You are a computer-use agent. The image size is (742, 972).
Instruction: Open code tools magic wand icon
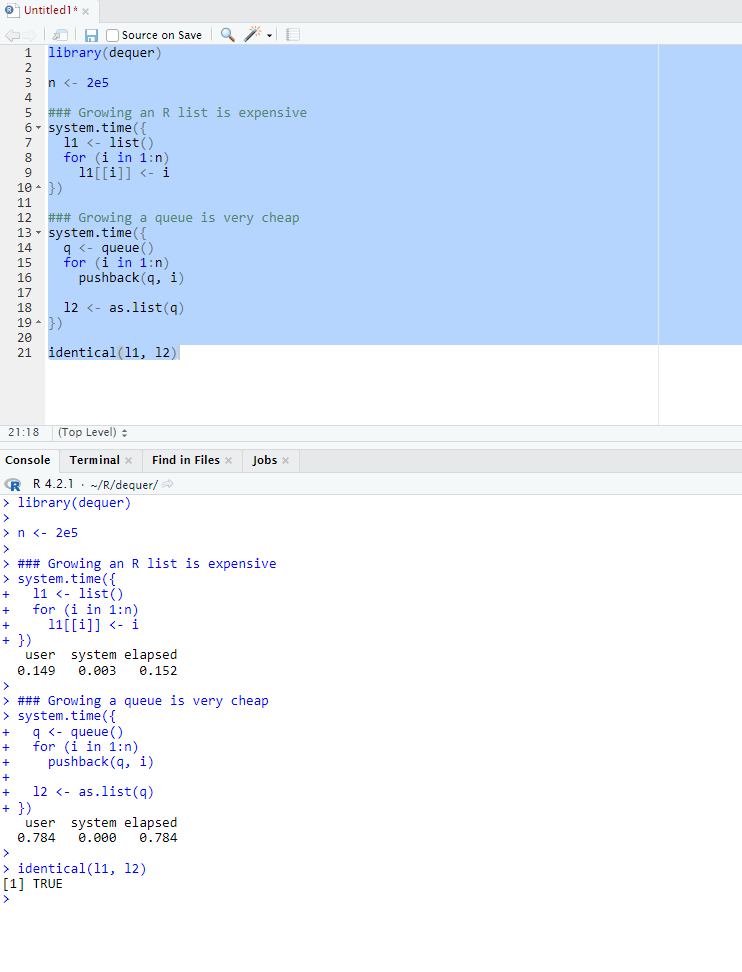pos(252,34)
